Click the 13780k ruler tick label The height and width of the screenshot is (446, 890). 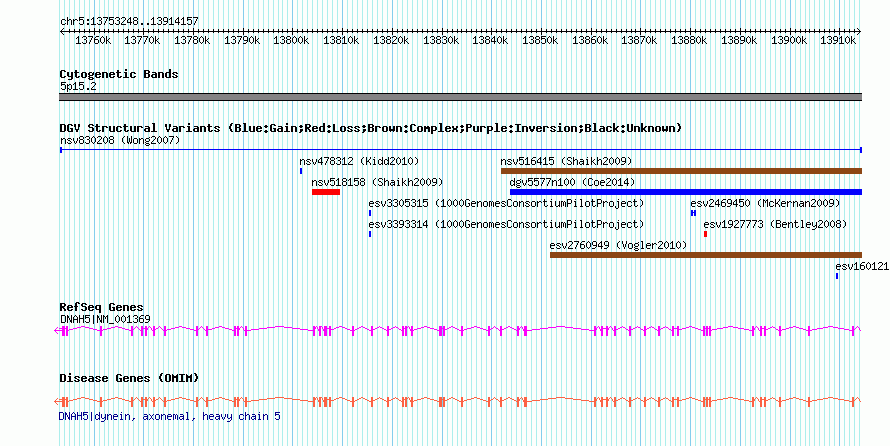(x=192, y=40)
